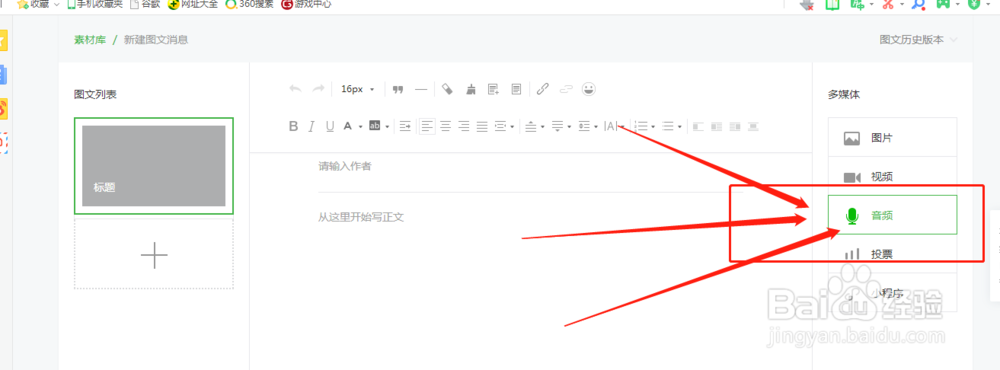1000x370 pixels.
Task: Open the 图文历史版本 dropdown
Action: coord(918,40)
